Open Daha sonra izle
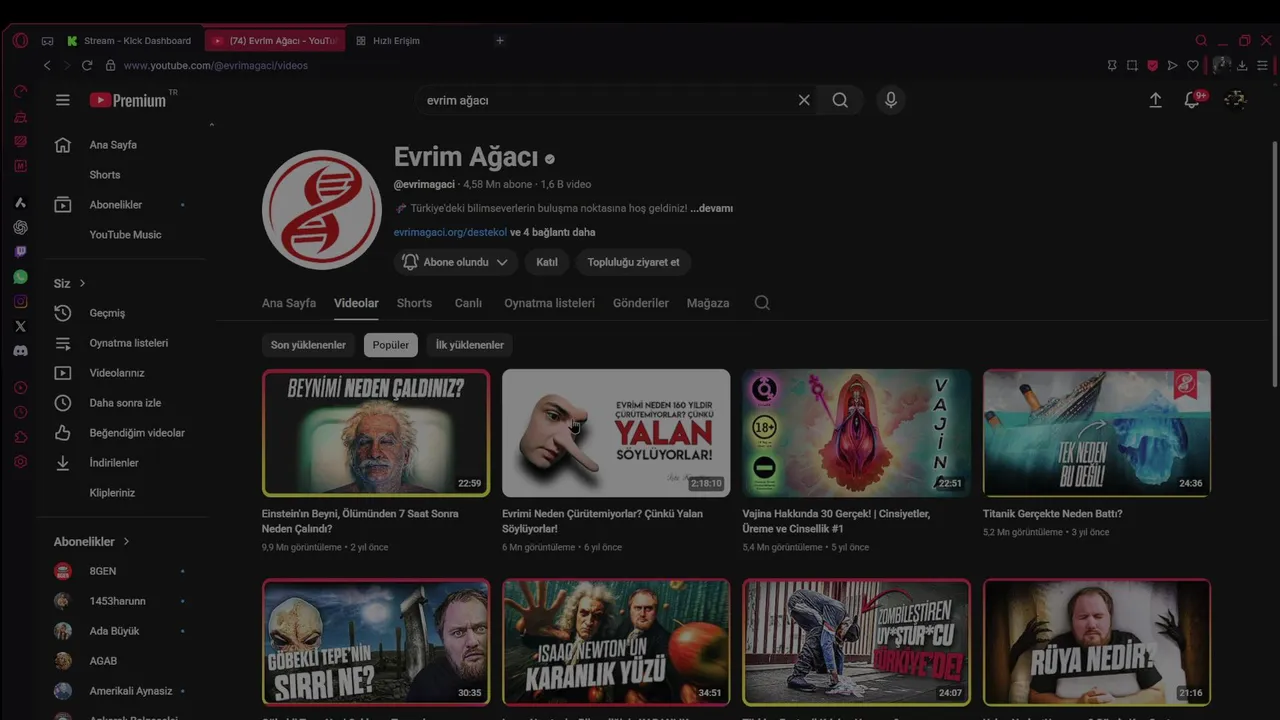Viewport: 1280px width, 720px height. click(123, 403)
